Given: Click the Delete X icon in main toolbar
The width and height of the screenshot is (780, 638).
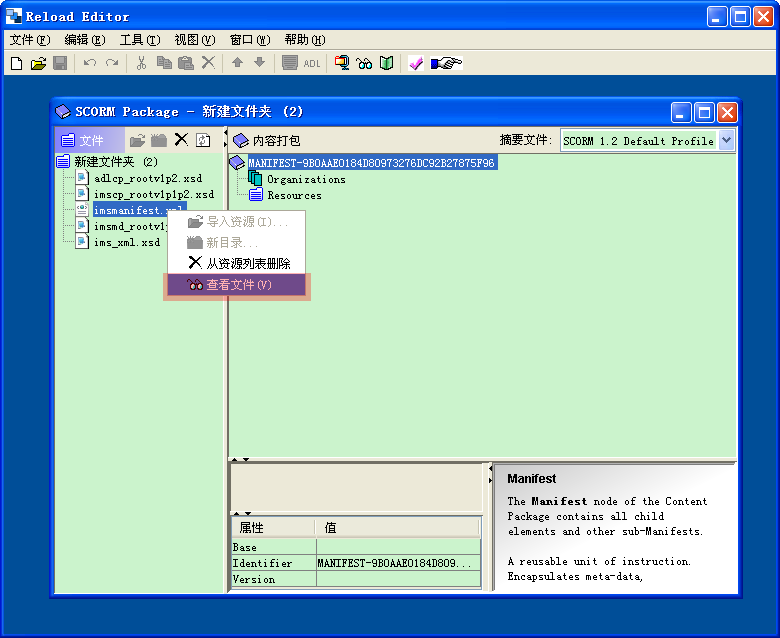Looking at the screenshot, I should click(x=208, y=63).
